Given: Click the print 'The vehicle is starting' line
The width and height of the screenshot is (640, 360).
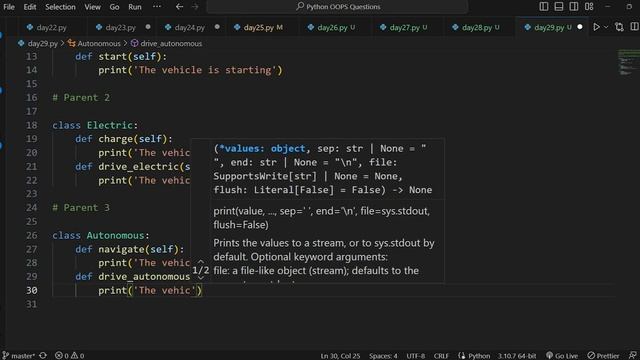Looking at the screenshot, I should (190, 70).
